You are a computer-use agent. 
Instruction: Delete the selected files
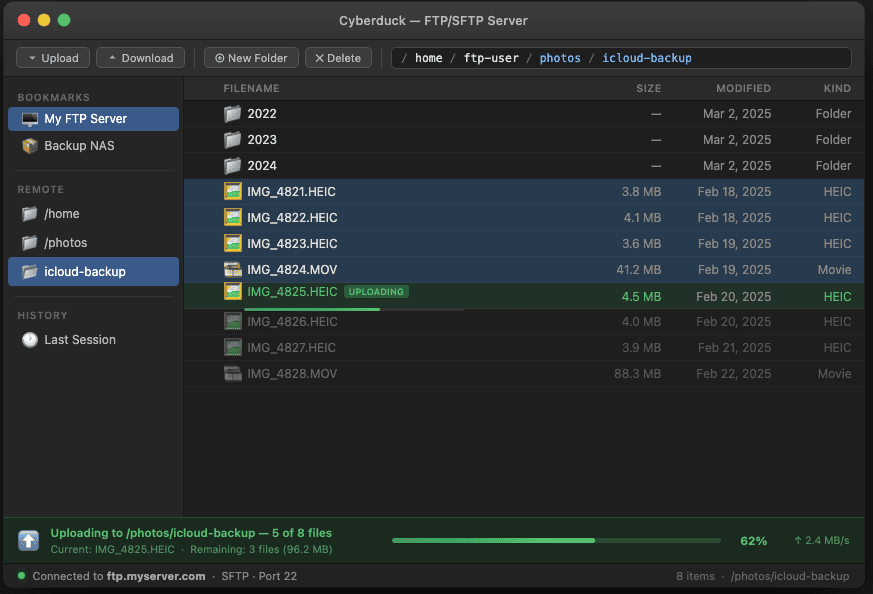[338, 57]
